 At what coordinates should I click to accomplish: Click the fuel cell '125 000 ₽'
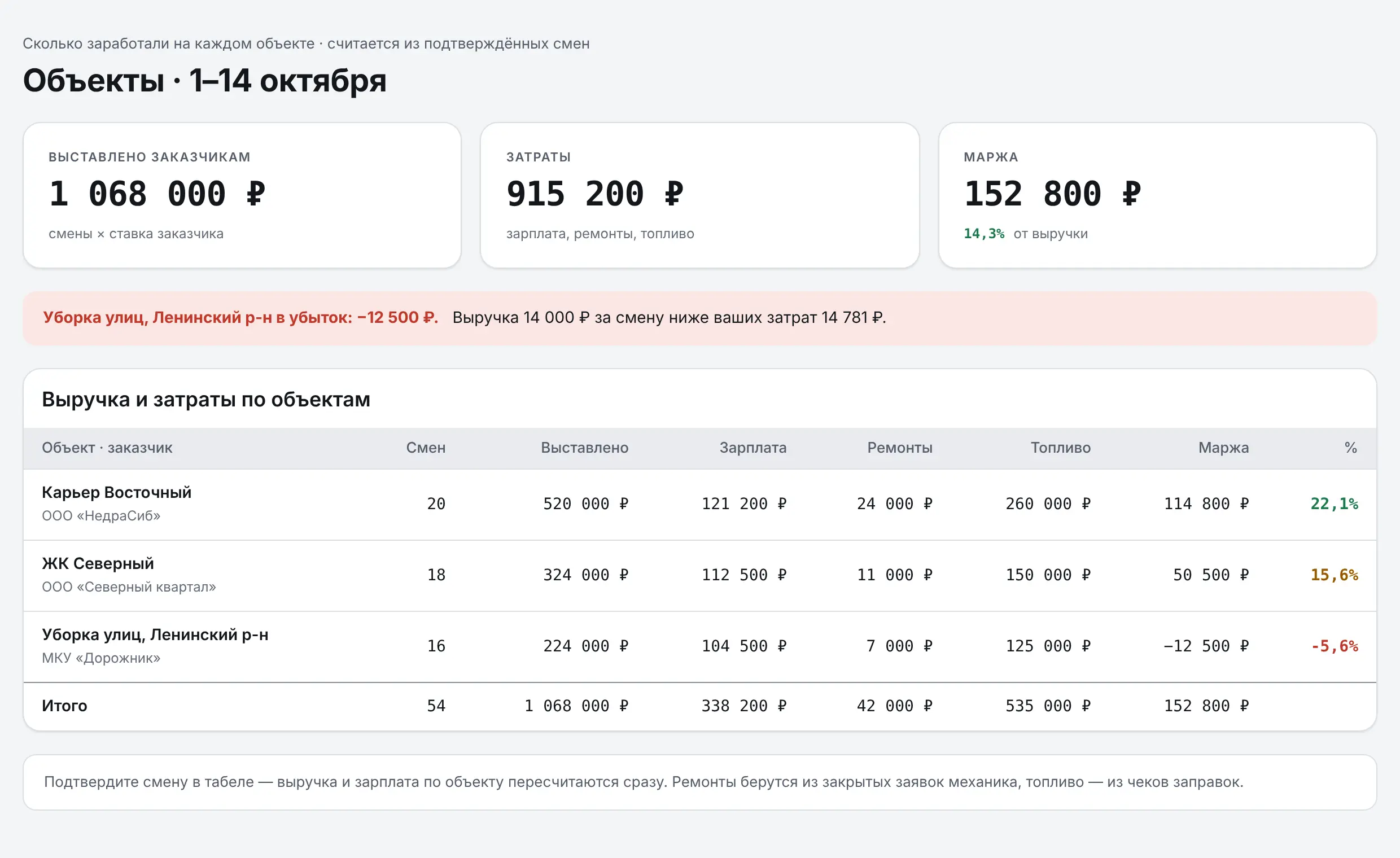(x=1048, y=646)
